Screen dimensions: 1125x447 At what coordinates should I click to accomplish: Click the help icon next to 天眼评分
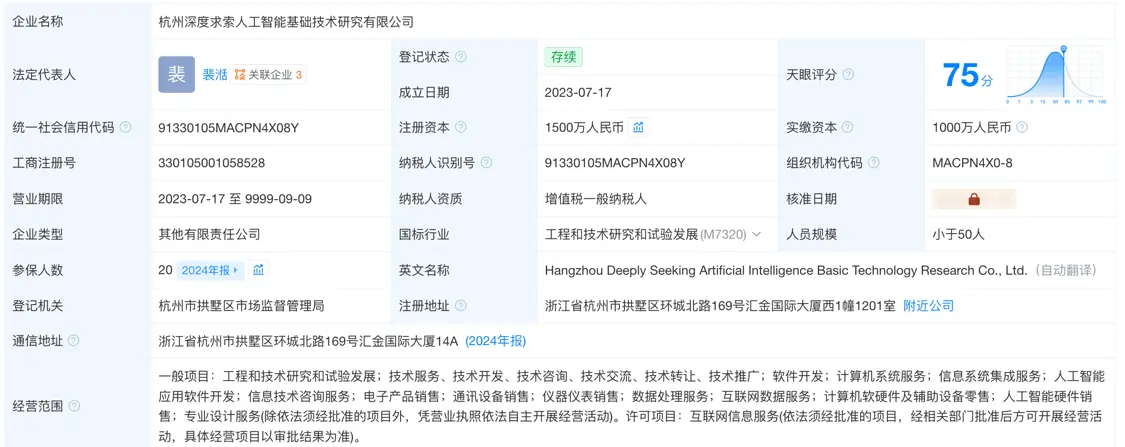pos(848,75)
